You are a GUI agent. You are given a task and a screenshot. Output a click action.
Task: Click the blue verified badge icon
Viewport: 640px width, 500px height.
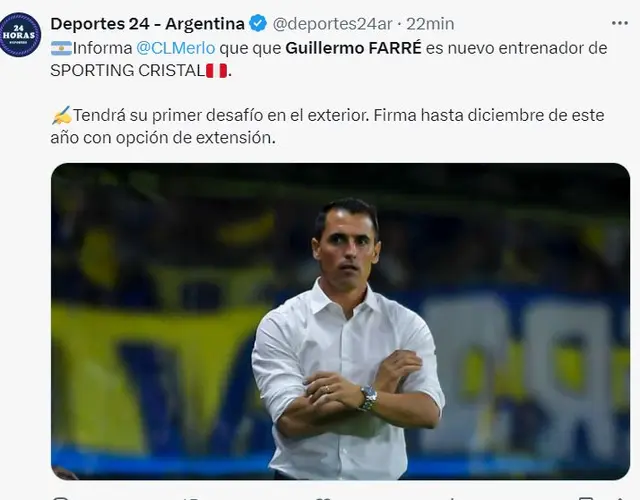[258, 23]
